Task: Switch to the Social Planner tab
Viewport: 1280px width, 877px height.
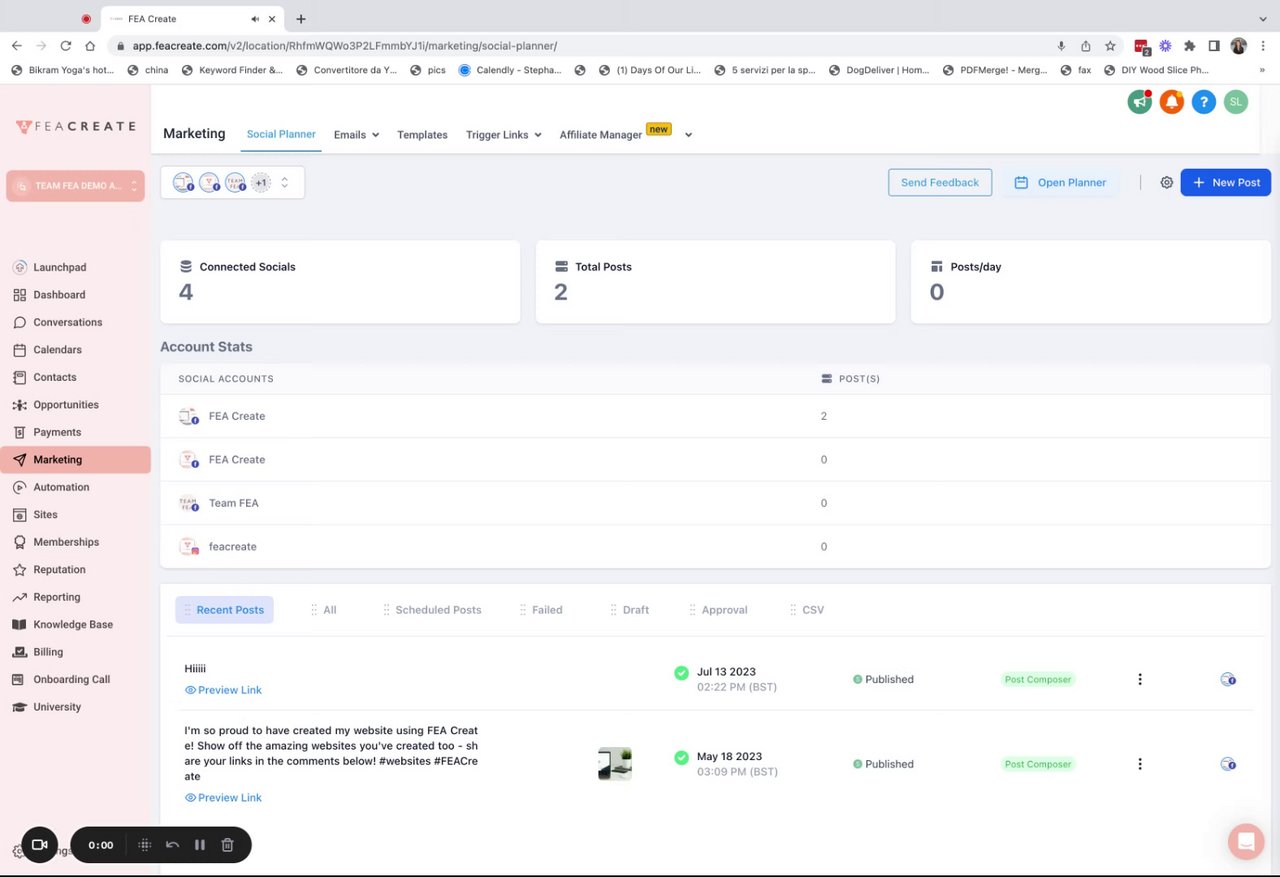Action: click(281, 134)
